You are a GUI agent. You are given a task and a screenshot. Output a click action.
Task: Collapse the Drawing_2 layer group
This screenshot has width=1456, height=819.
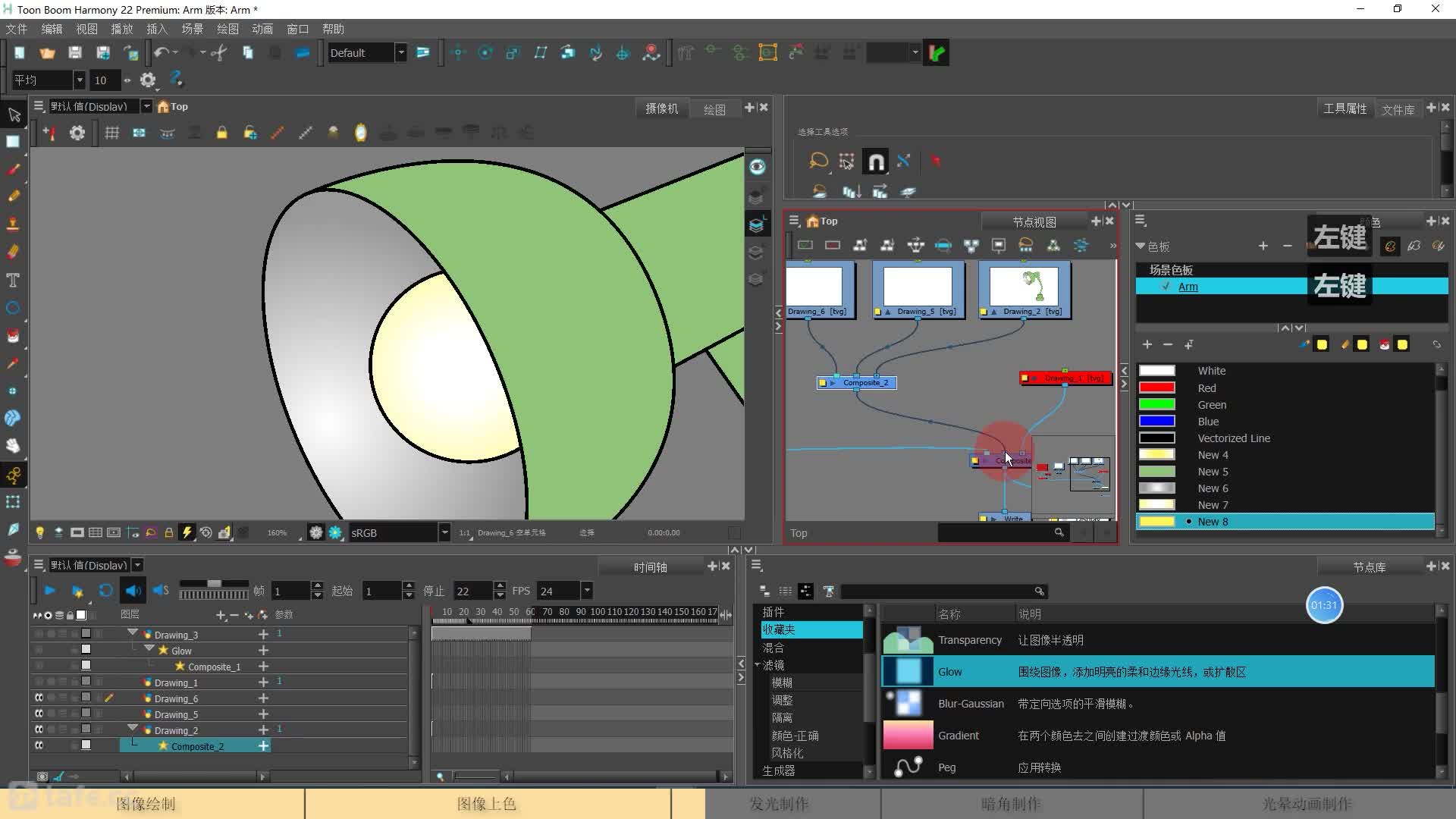(x=133, y=728)
